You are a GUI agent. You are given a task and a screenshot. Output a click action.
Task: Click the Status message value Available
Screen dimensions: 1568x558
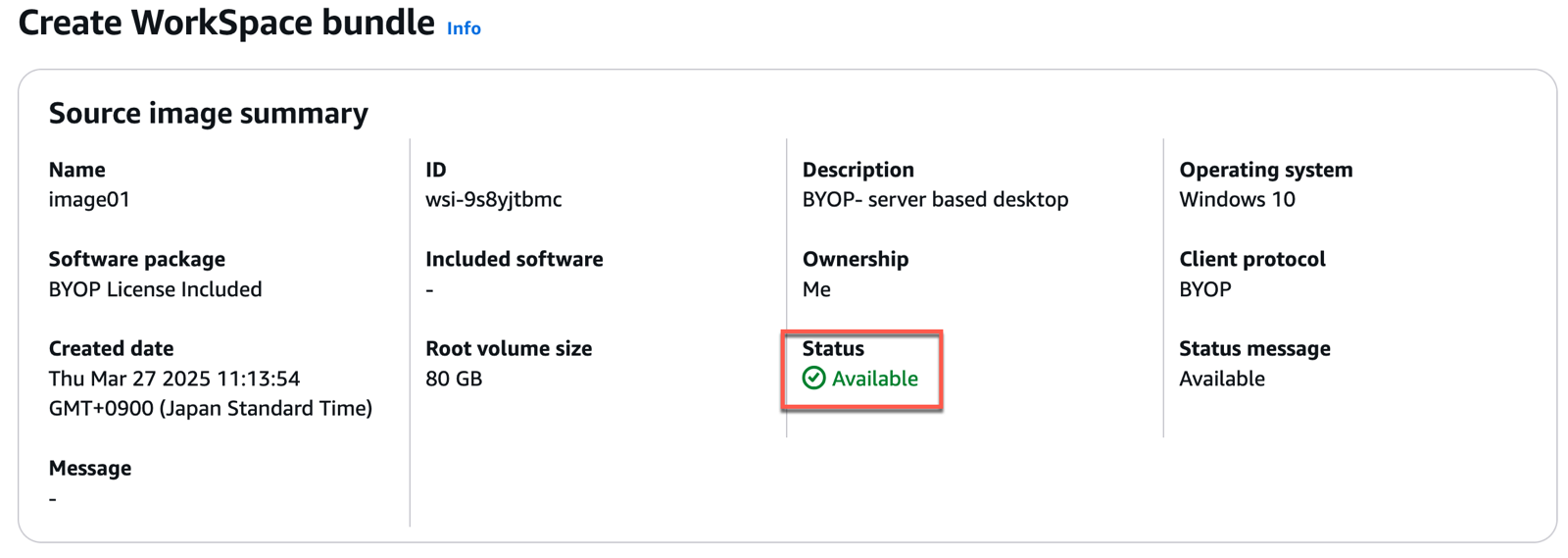click(1221, 379)
